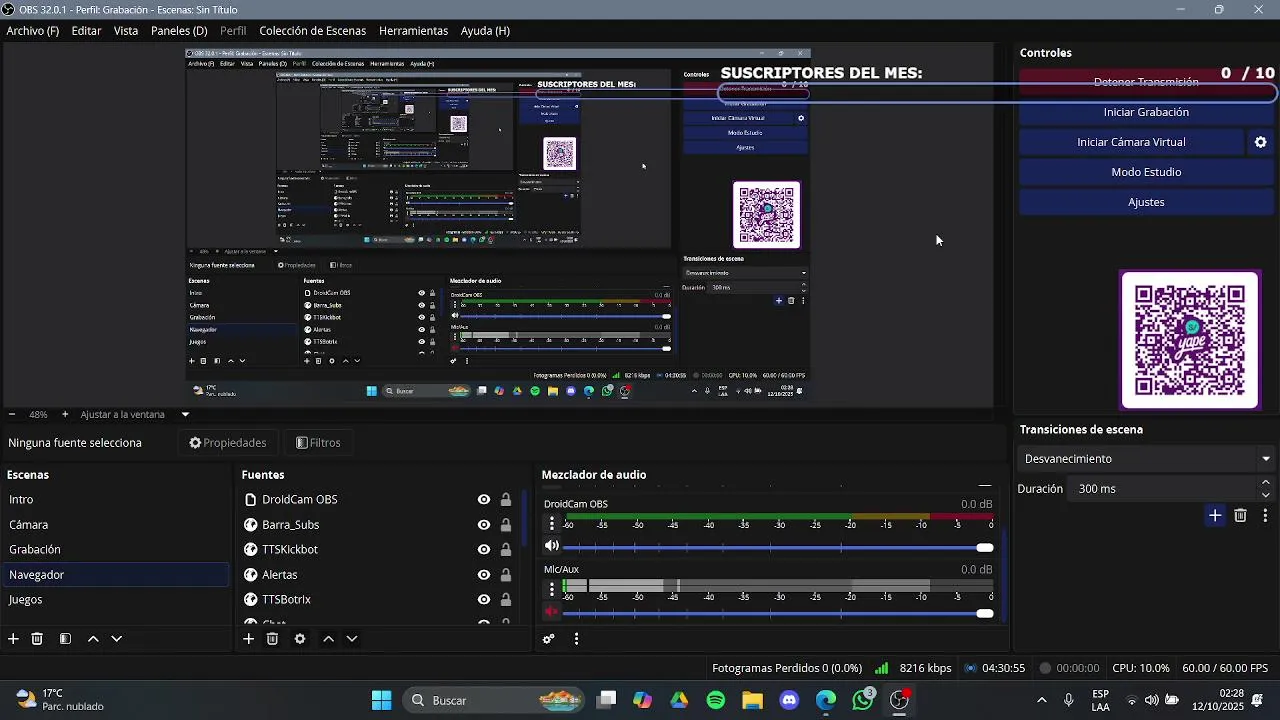This screenshot has height=720, width=1280.
Task: Move scene up arrow in Escenas toolbar
Action: pos(93,639)
